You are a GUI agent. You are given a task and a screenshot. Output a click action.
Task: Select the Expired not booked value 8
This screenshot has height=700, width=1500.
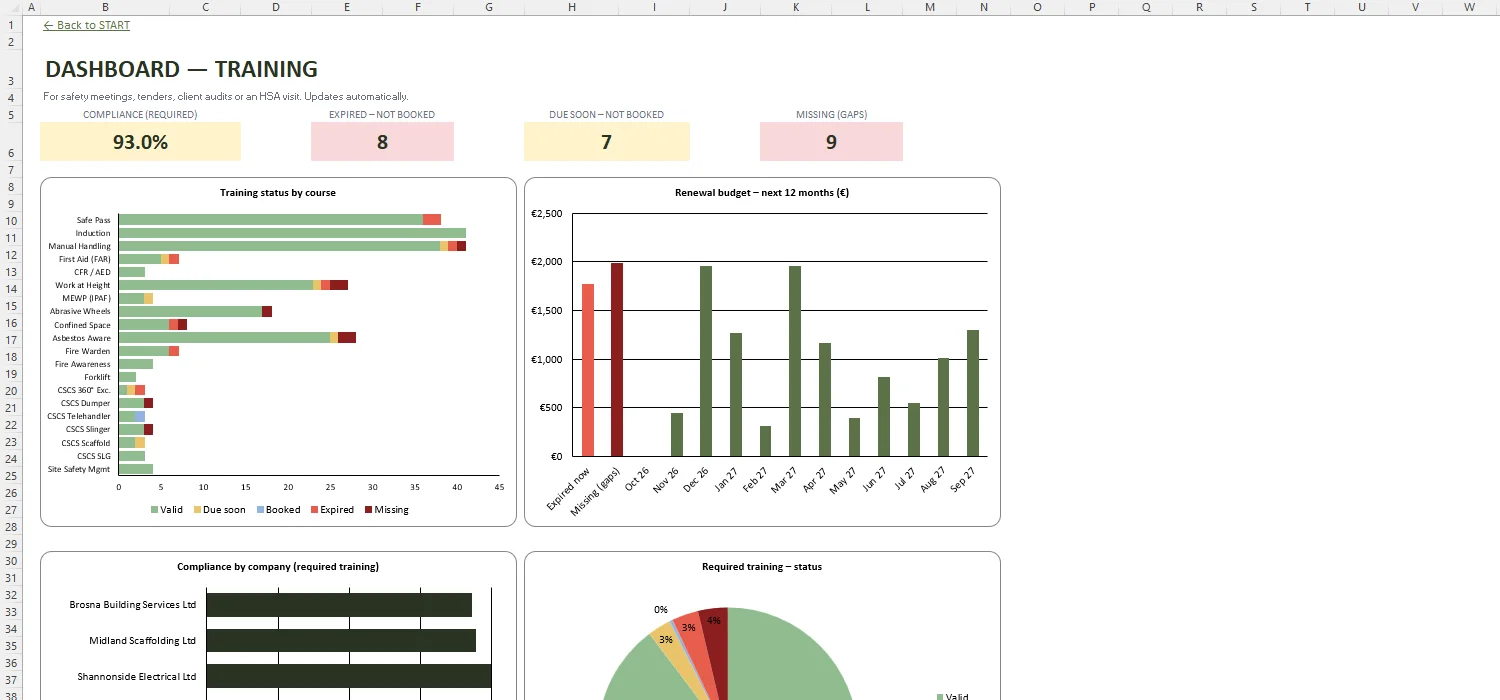point(382,142)
